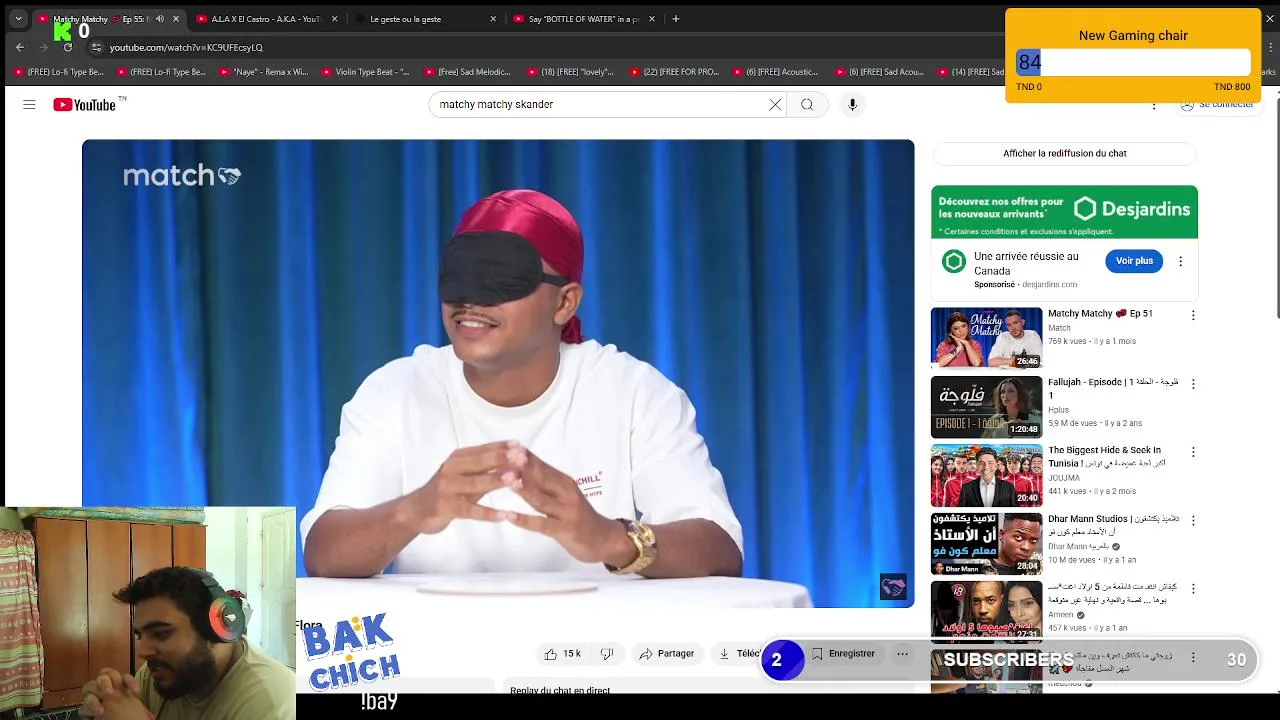The height and width of the screenshot is (720, 1280).
Task: Mute tab via speaker icon on Matchy tab
Action: tap(160, 19)
